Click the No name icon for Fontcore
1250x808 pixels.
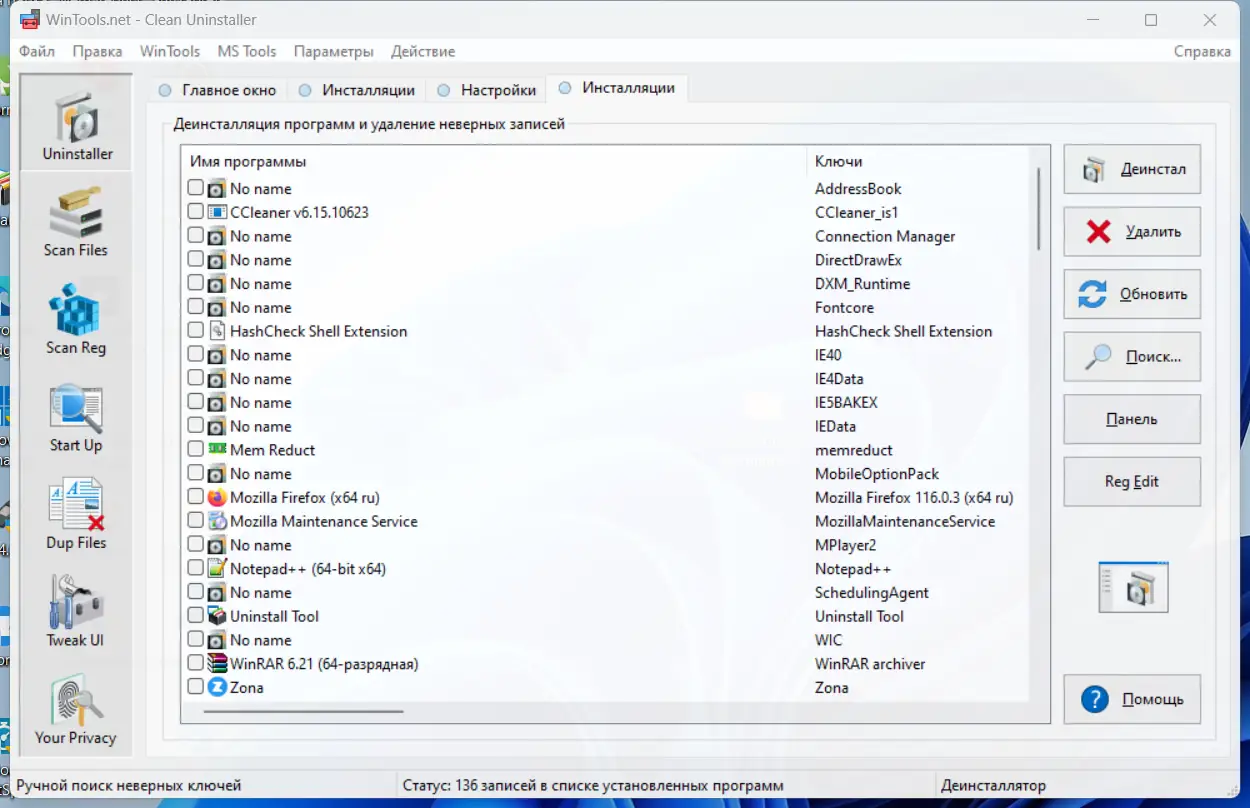[x=217, y=308]
